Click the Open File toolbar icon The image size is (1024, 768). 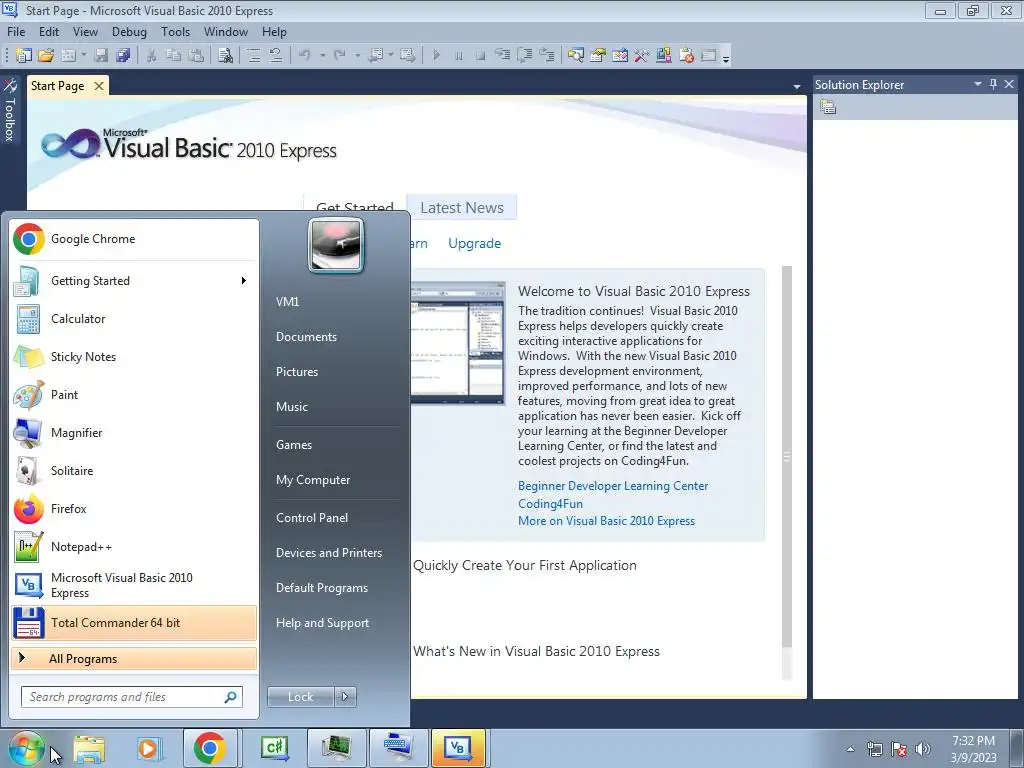(x=46, y=56)
